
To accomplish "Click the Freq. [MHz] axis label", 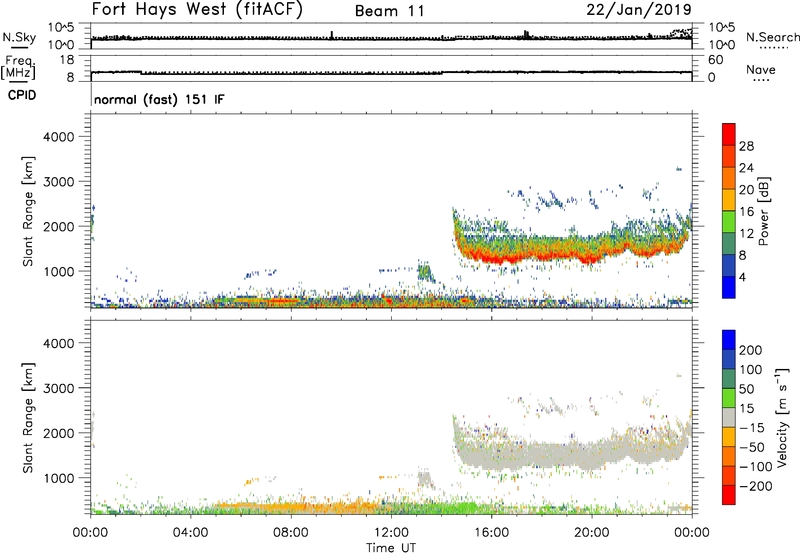I will point(19,67).
